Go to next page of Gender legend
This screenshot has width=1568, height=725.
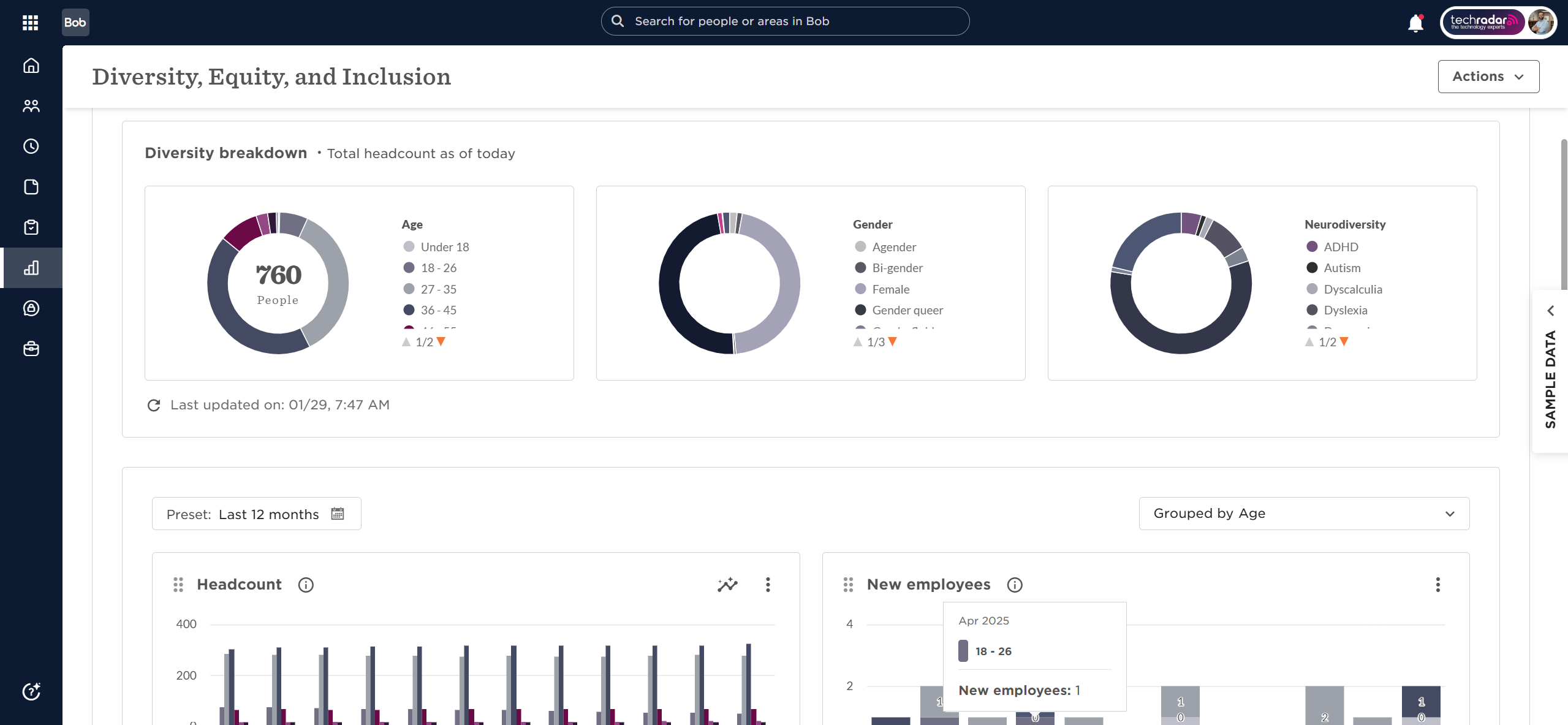coord(892,342)
